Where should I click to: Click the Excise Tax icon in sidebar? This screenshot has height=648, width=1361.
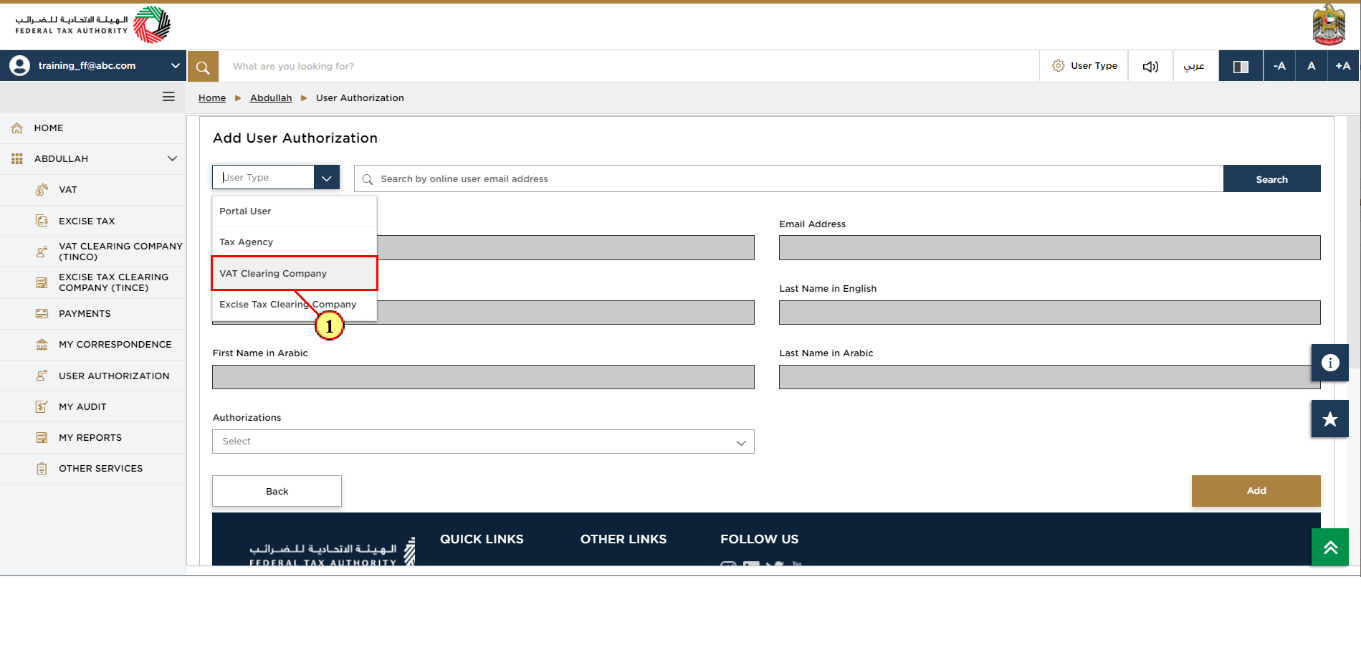(42, 221)
